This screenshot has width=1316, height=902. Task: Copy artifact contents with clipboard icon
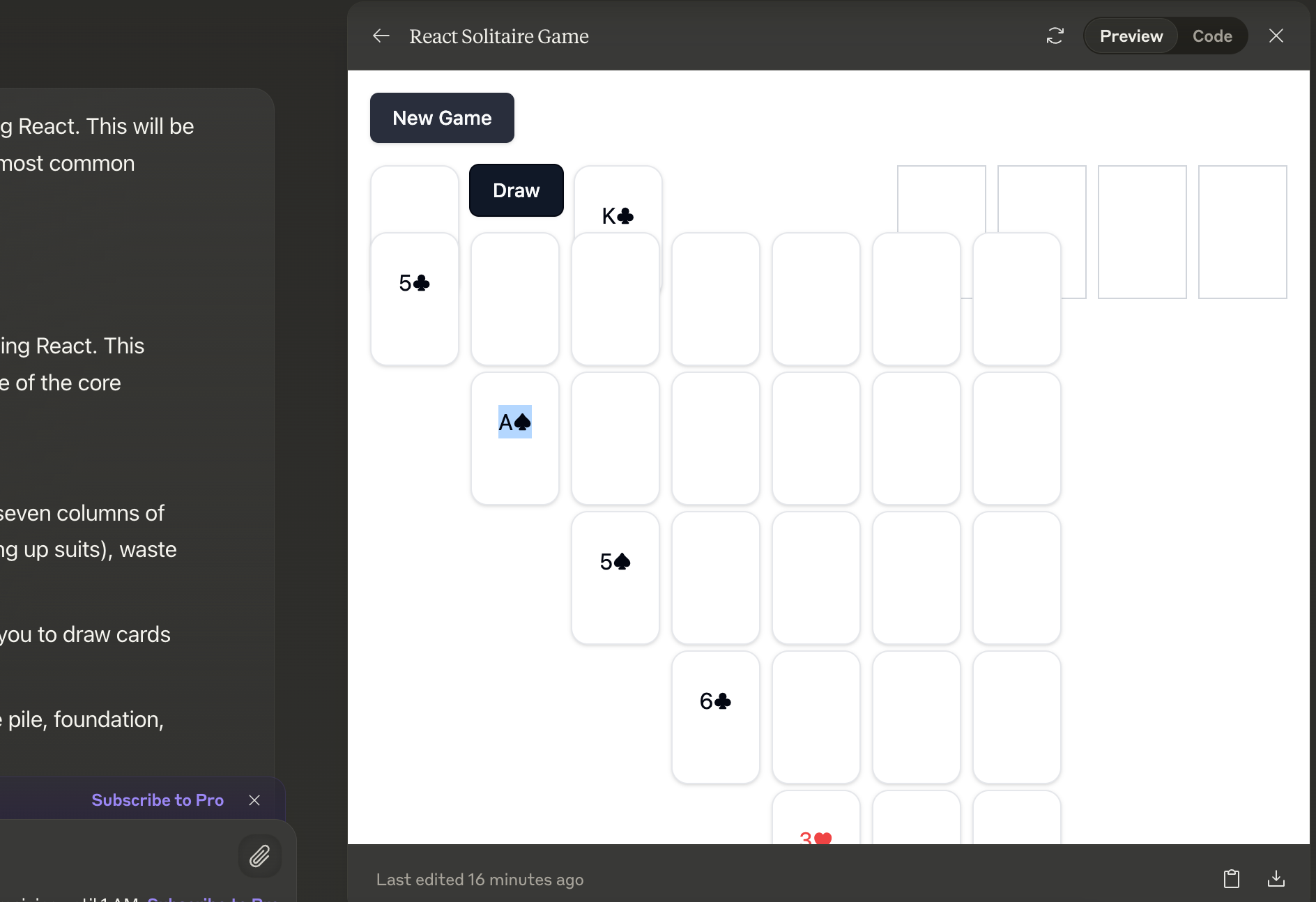[1231, 878]
